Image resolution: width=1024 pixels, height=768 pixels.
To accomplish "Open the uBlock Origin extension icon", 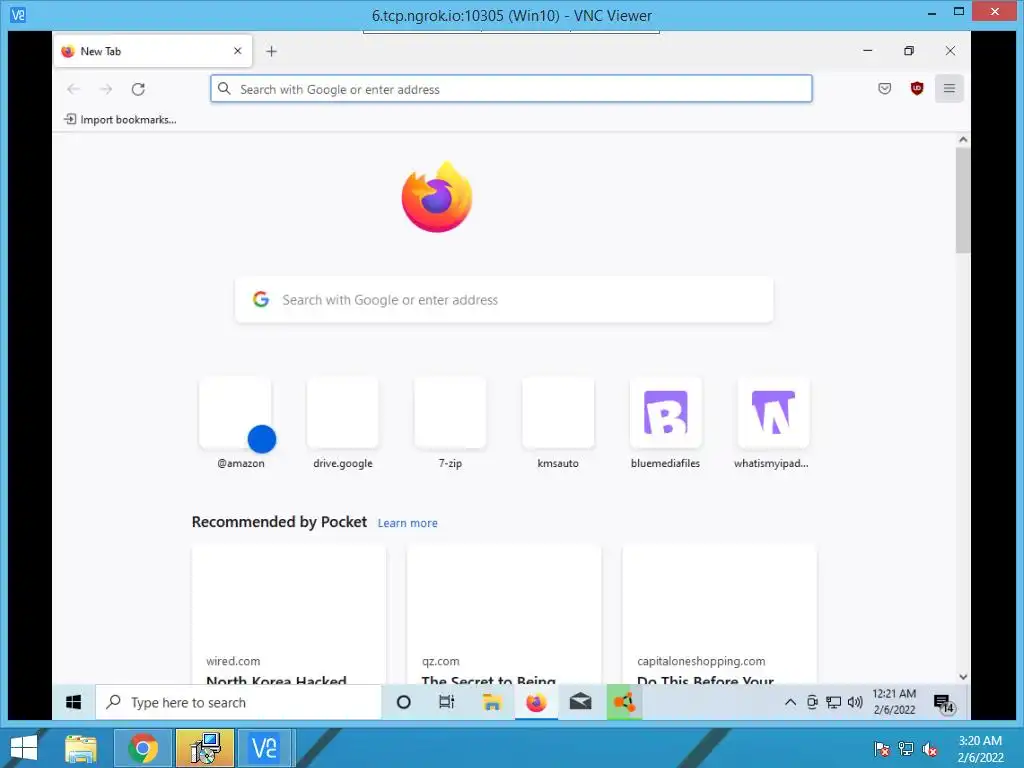I will pos(917,89).
